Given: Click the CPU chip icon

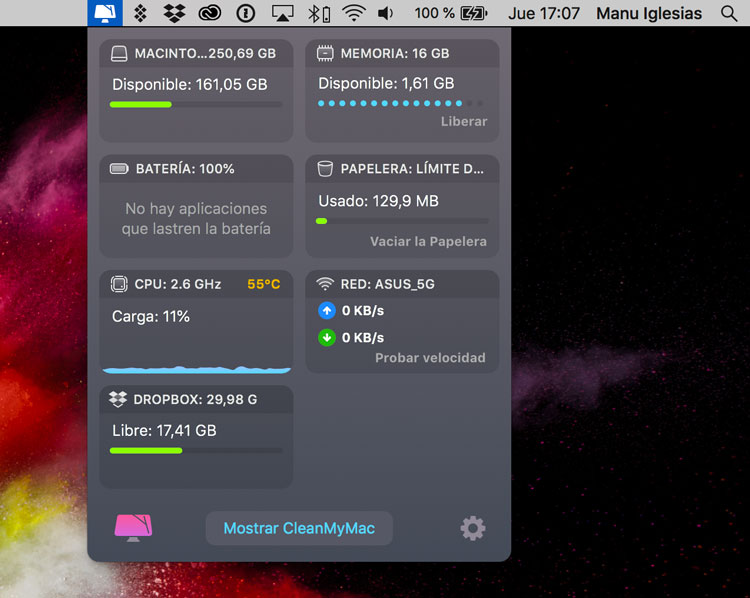Looking at the screenshot, I should (x=119, y=284).
